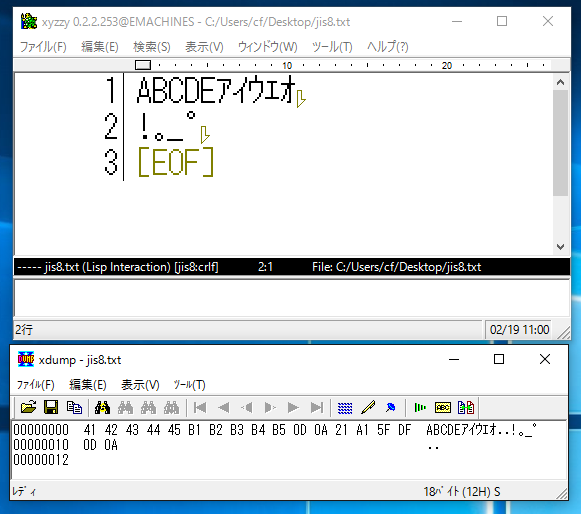Viewport: 581px width, 514px height.
Task: Click the open file folder icon in xdump
Action: tap(28, 407)
